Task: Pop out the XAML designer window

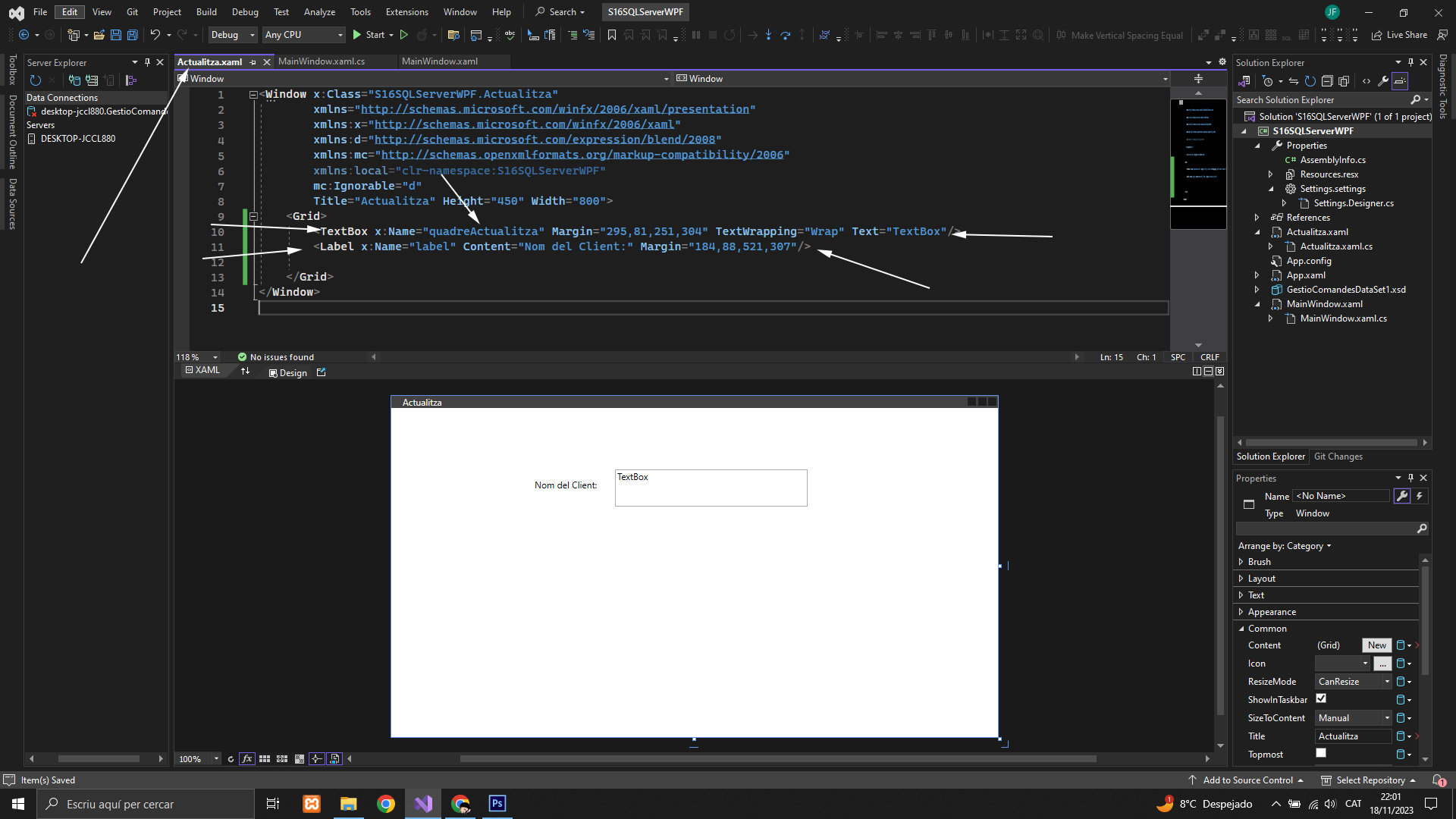Action: [x=321, y=372]
